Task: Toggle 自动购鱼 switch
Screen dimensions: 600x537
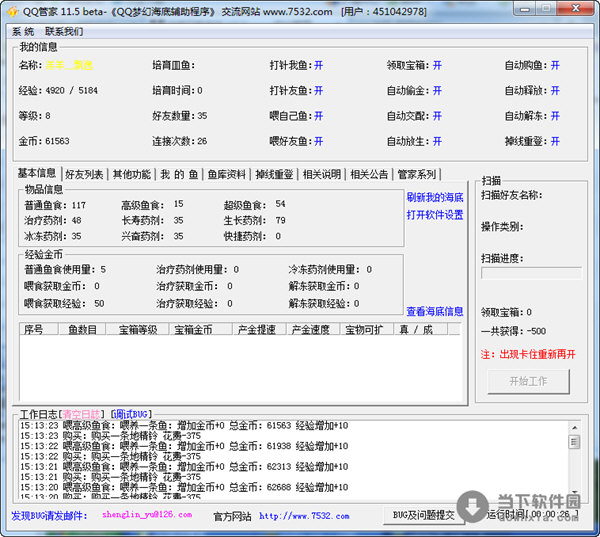Action: click(x=555, y=65)
